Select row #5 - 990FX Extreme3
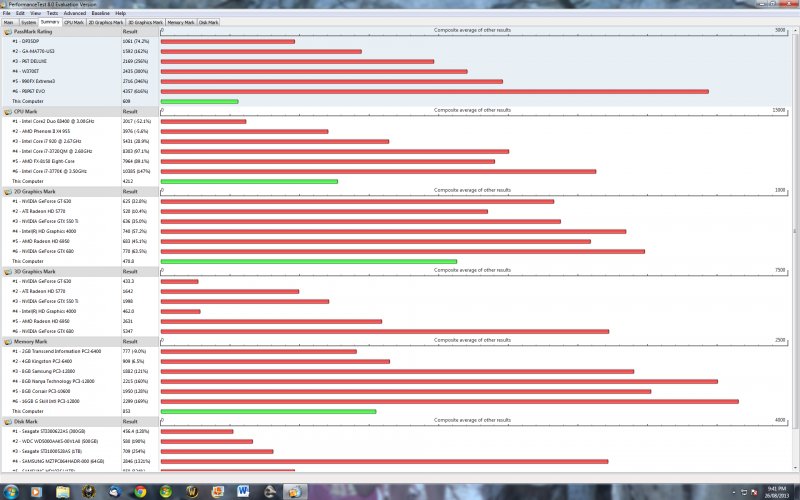800x500 pixels. [x=34, y=81]
